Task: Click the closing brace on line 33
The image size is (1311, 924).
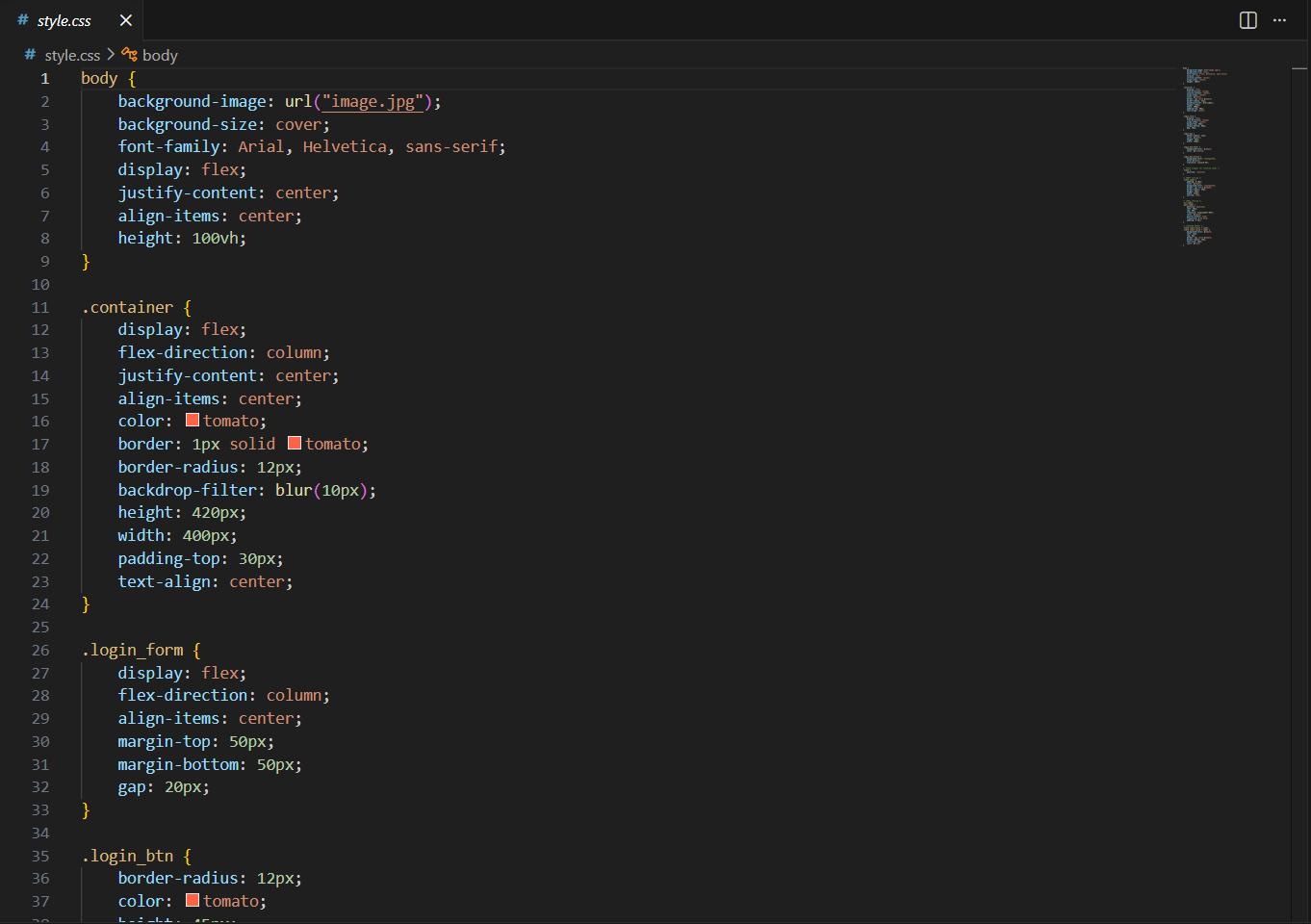Action: pos(86,810)
